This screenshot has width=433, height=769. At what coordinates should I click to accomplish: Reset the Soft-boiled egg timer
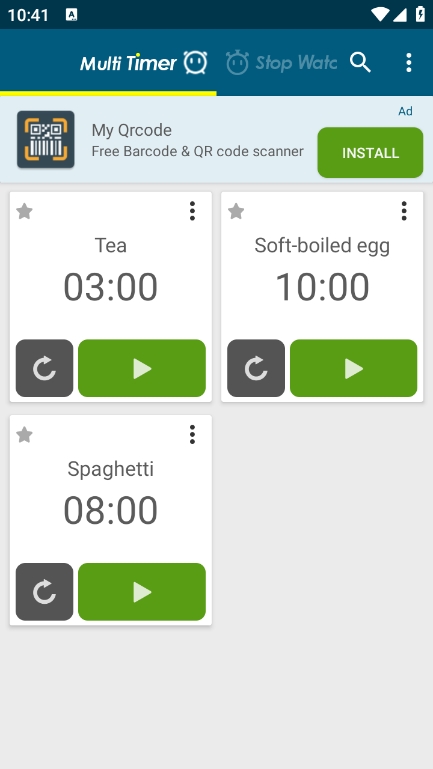tap(256, 368)
